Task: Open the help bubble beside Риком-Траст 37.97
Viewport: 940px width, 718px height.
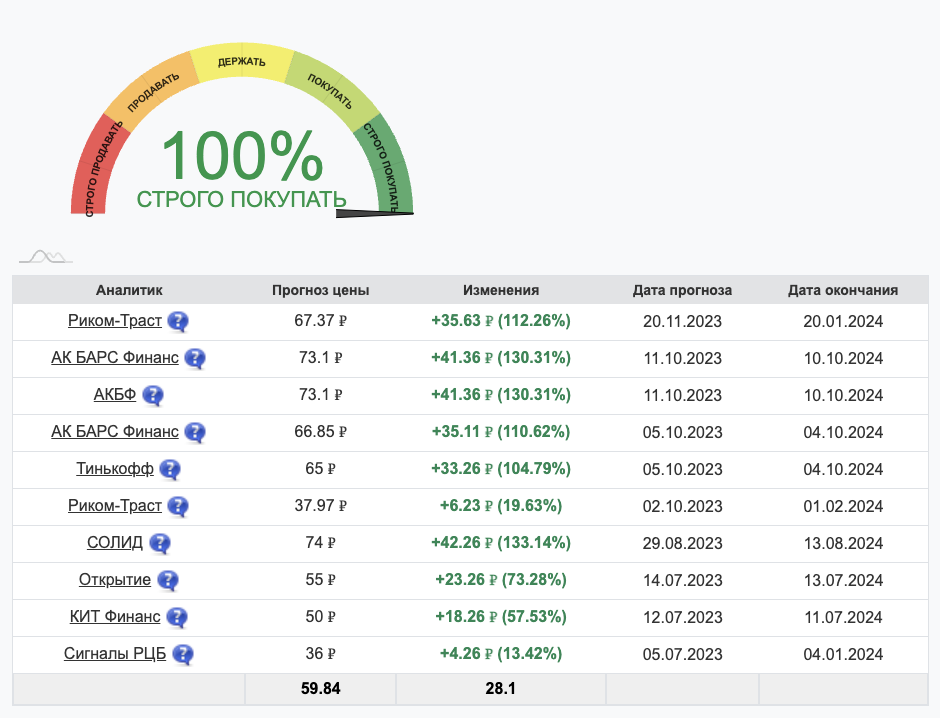Action: (178, 506)
